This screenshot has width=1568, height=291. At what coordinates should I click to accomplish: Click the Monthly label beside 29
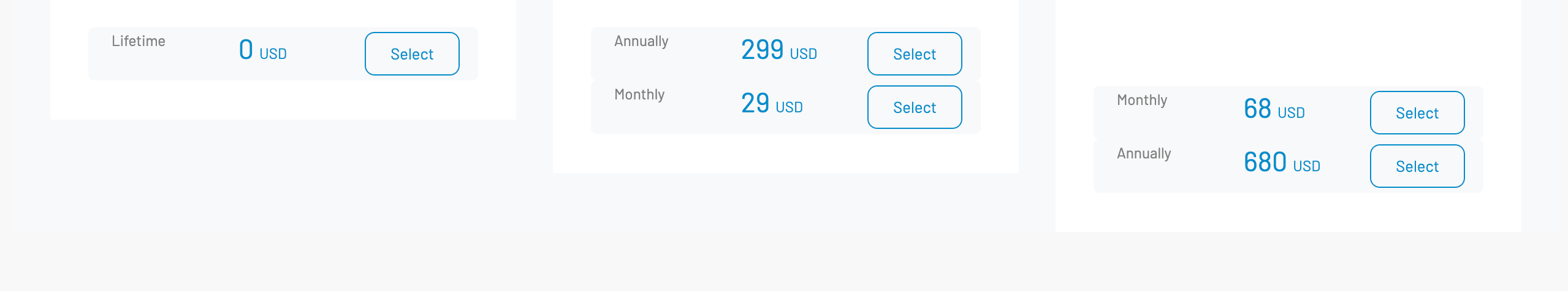[x=639, y=95]
